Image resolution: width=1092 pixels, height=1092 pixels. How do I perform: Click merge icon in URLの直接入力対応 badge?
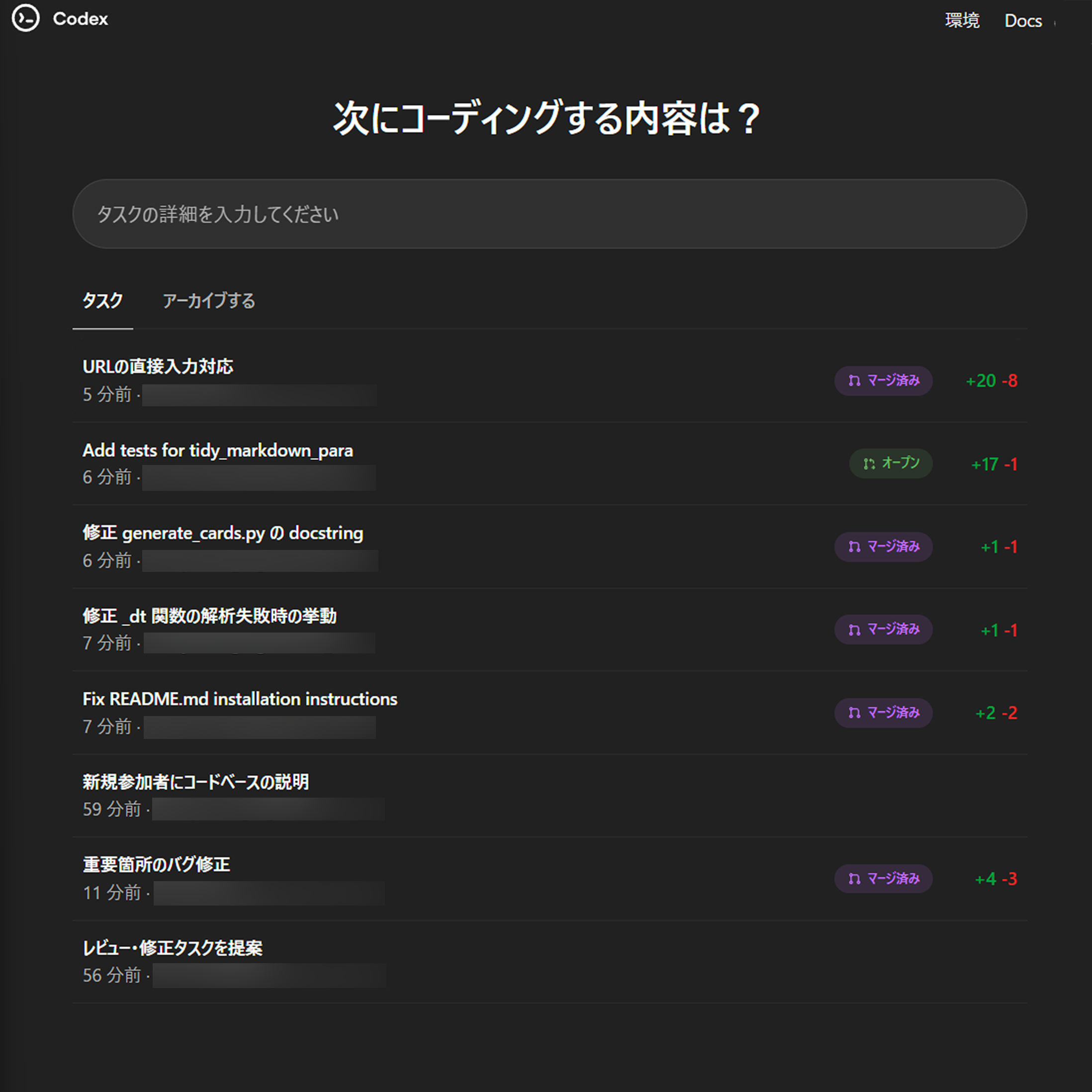[855, 380]
